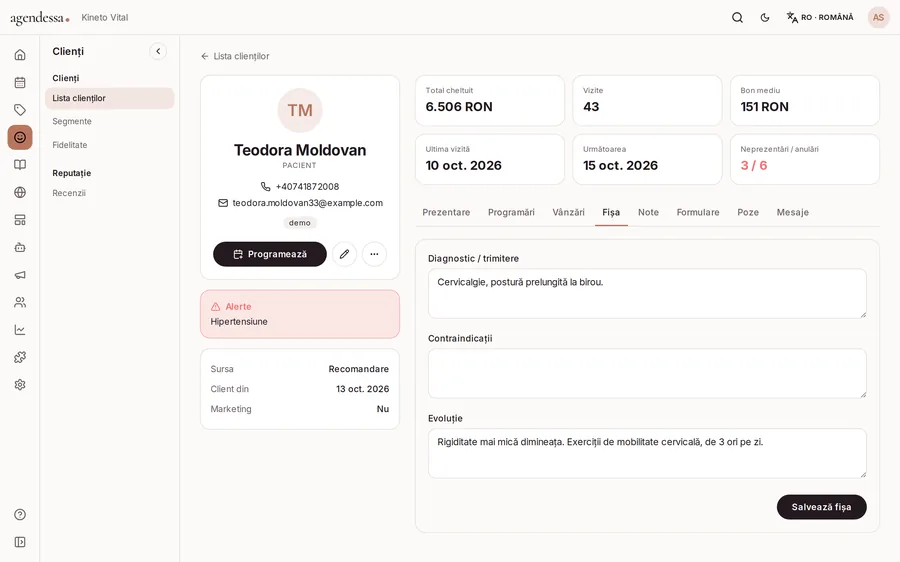The height and width of the screenshot is (562, 900).
Task: Collapse the Clienți panel with chevron
Action: pos(158,51)
